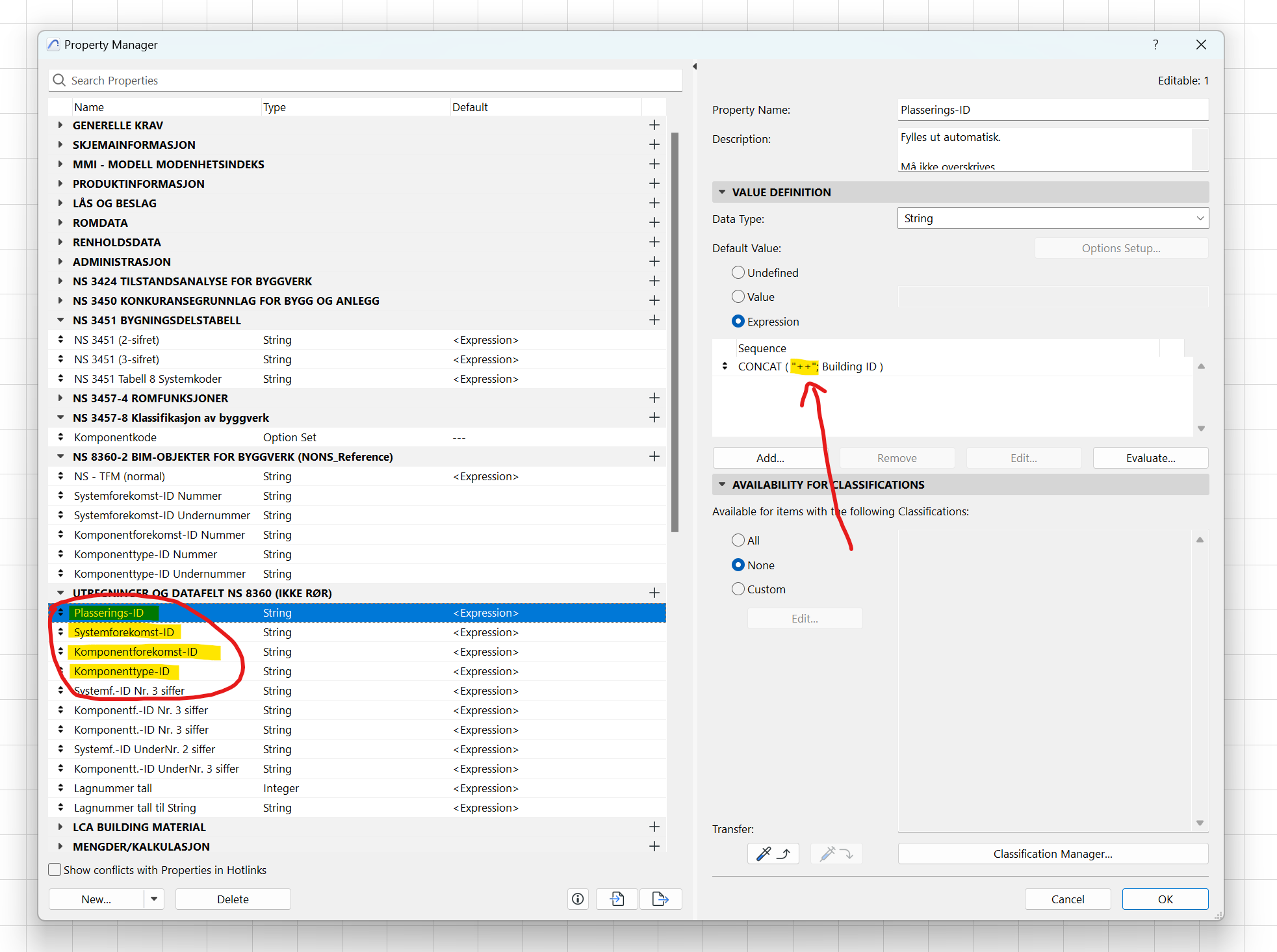Collapse the VALUE DEFINITION section
Screen dimensions: 1277x952
point(721,192)
